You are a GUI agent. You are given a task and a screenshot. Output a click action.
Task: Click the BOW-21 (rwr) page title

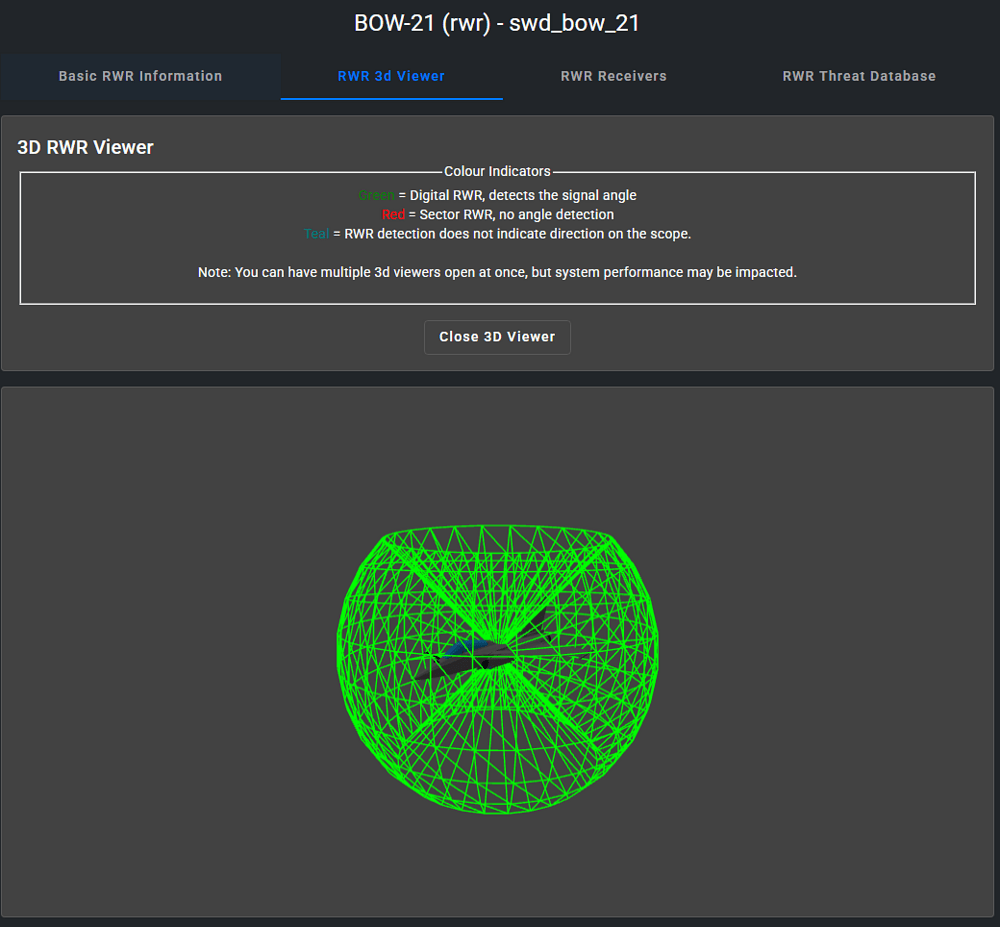pos(497,23)
